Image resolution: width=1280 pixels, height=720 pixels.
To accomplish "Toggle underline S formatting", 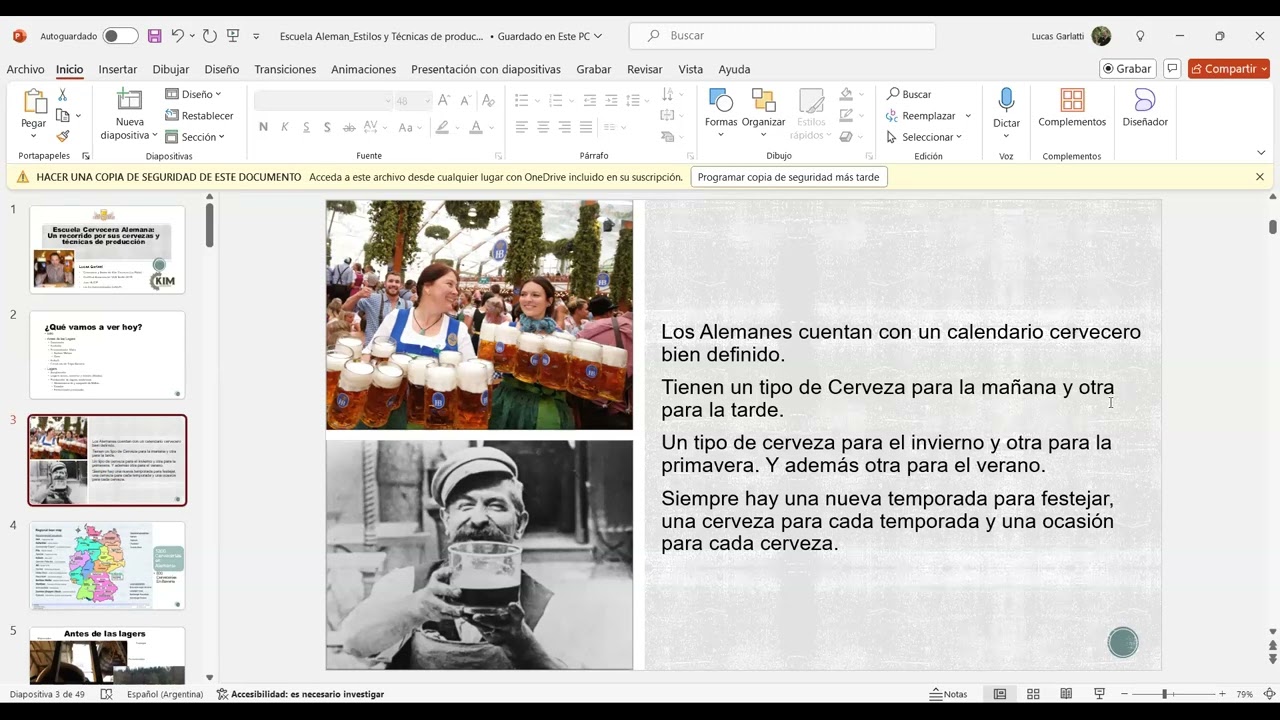I will coord(306,127).
